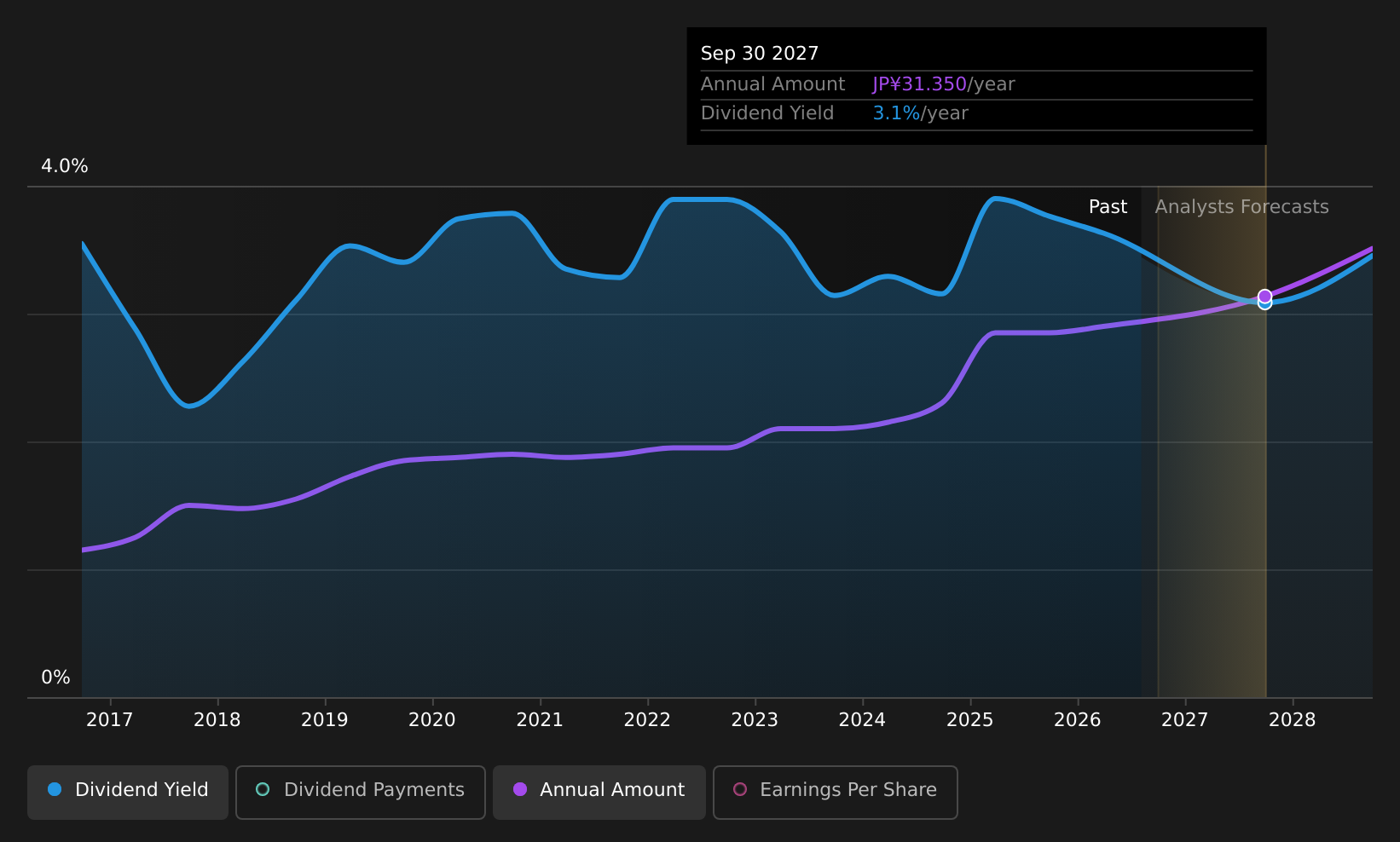Select the 2018 x-axis label
The height and width of the screenshot is (842, 1400).
click(217, 720)
